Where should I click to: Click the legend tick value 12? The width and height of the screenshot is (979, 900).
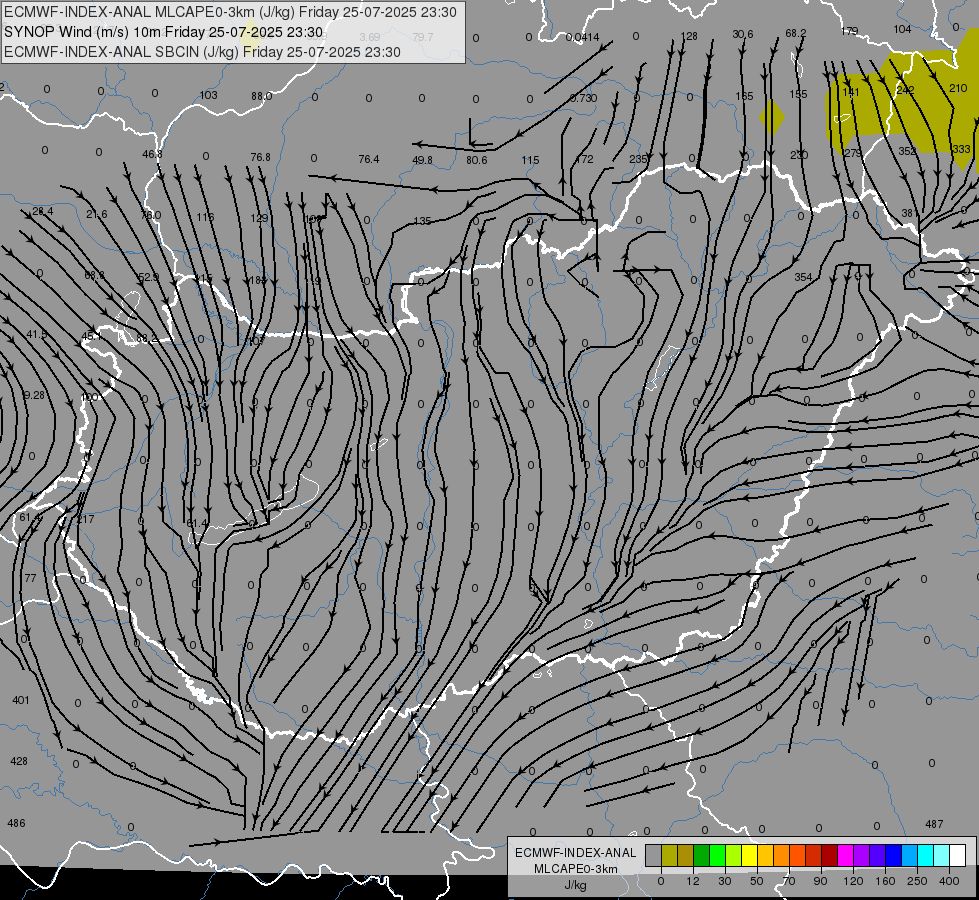[693, 881]
